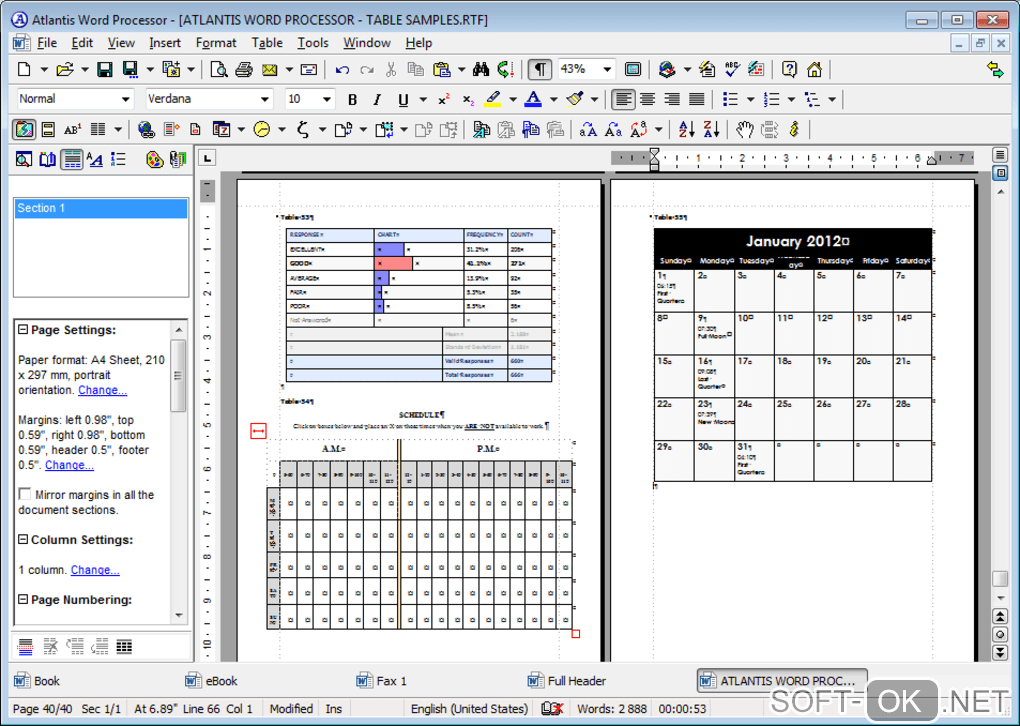Toggle the paragraph marks pilcrow button
Screen dimensions: 1020x726
coord(540,69)
